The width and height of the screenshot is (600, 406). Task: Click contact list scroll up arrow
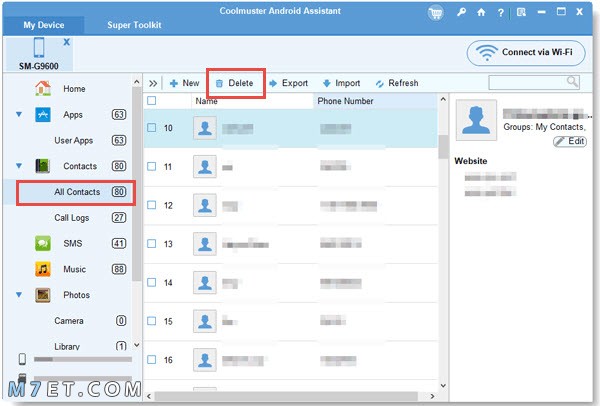click(x=443, y=99)
